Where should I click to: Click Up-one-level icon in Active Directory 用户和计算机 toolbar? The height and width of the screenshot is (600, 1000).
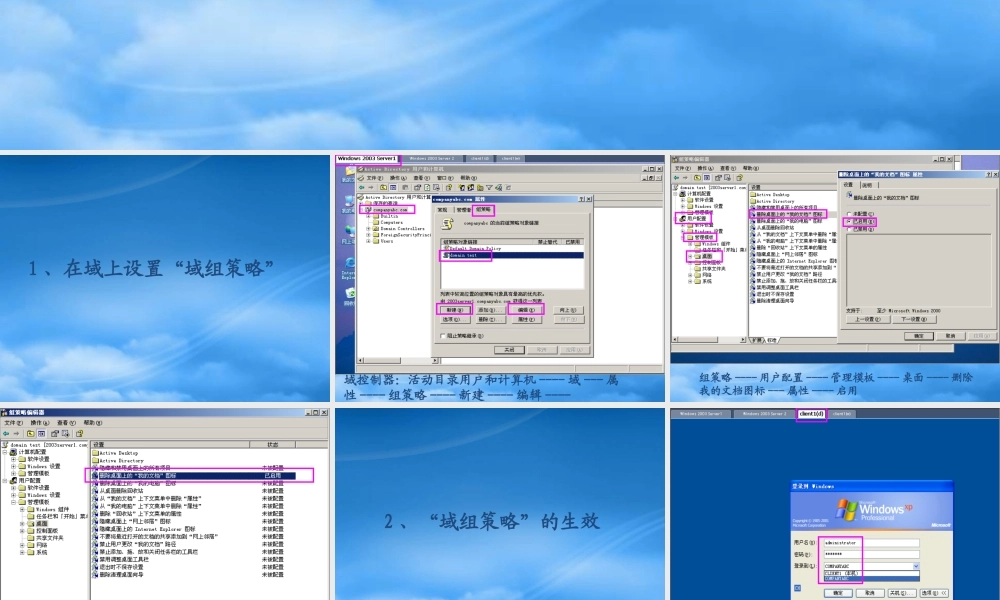point(383,187)
